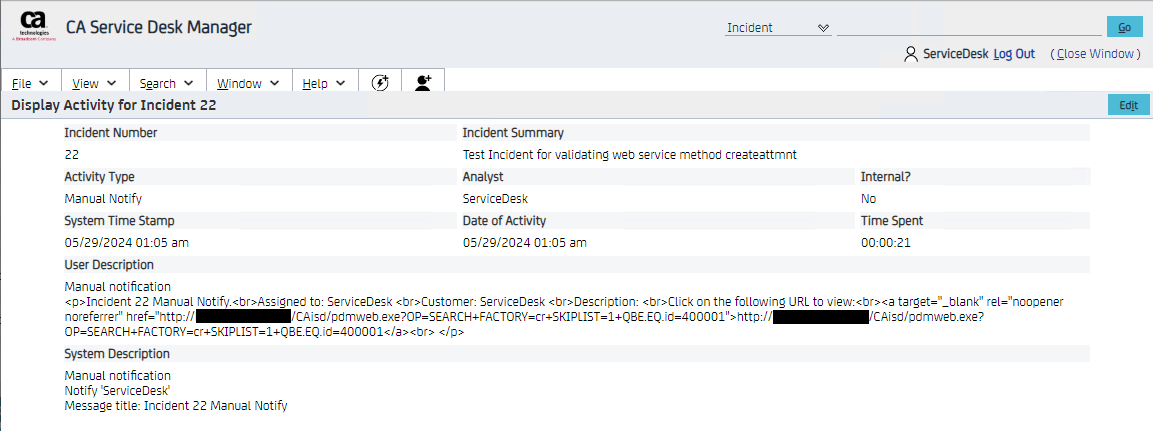The image size is (1153, 431).
Task: Open the Incident search type dropdown
Action: point(778,28)
